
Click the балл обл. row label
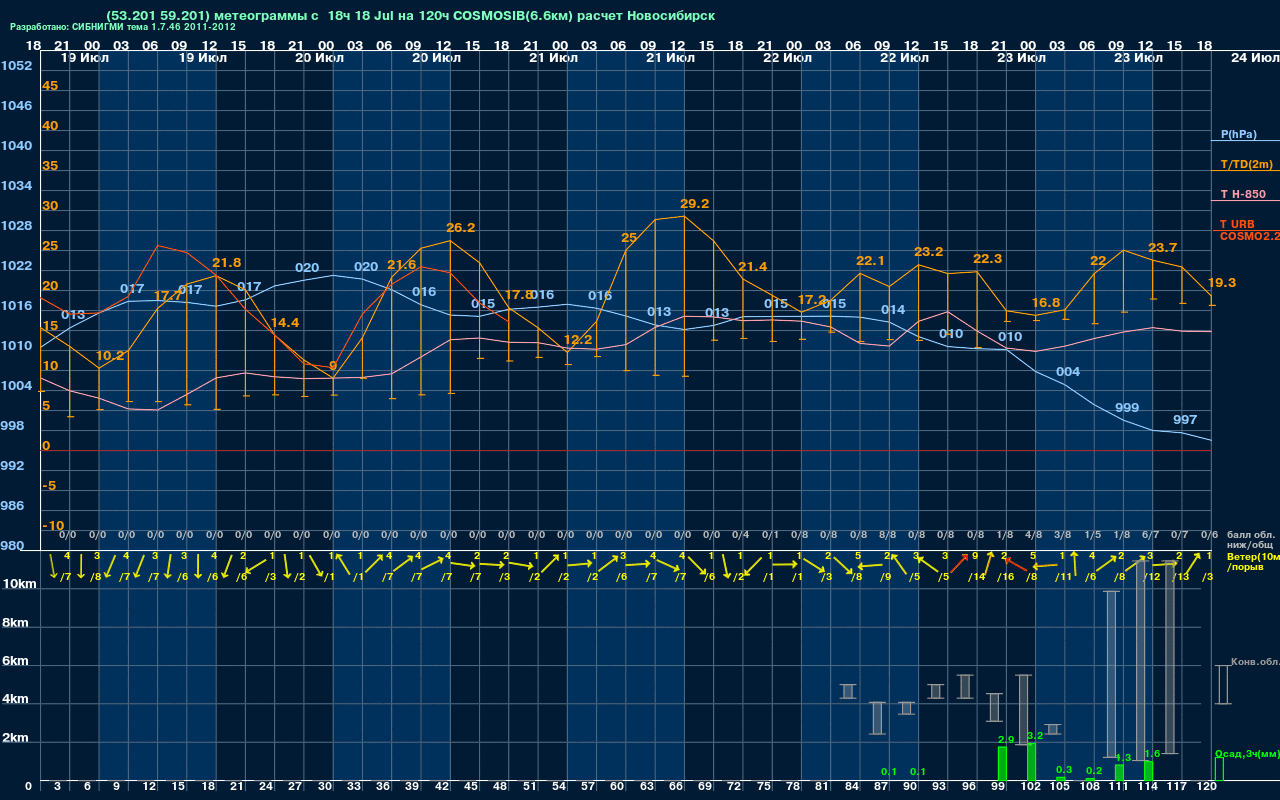coord(1251,535)
